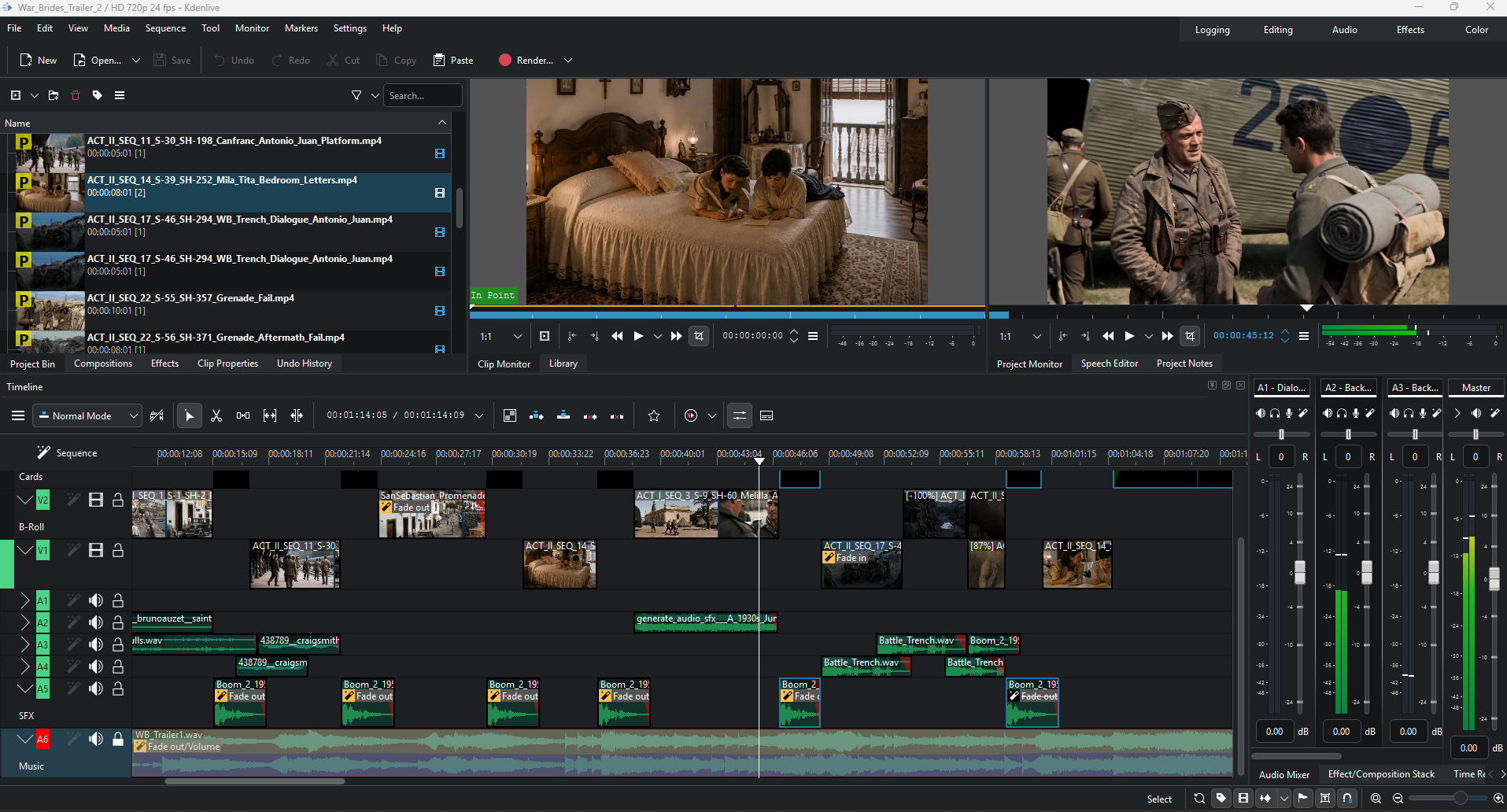Expand the Master mixer side arrow
1507x812 pixels.
click(x=1457, y=413)
